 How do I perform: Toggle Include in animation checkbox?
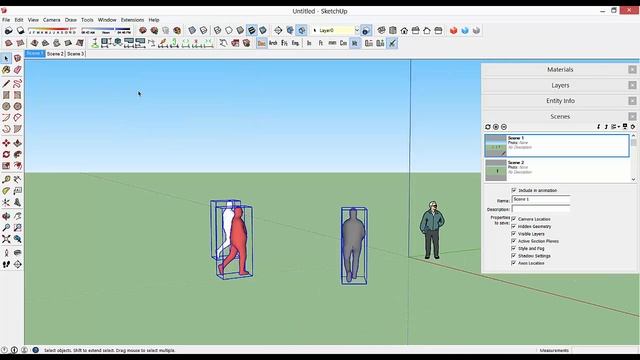(514, 190)
